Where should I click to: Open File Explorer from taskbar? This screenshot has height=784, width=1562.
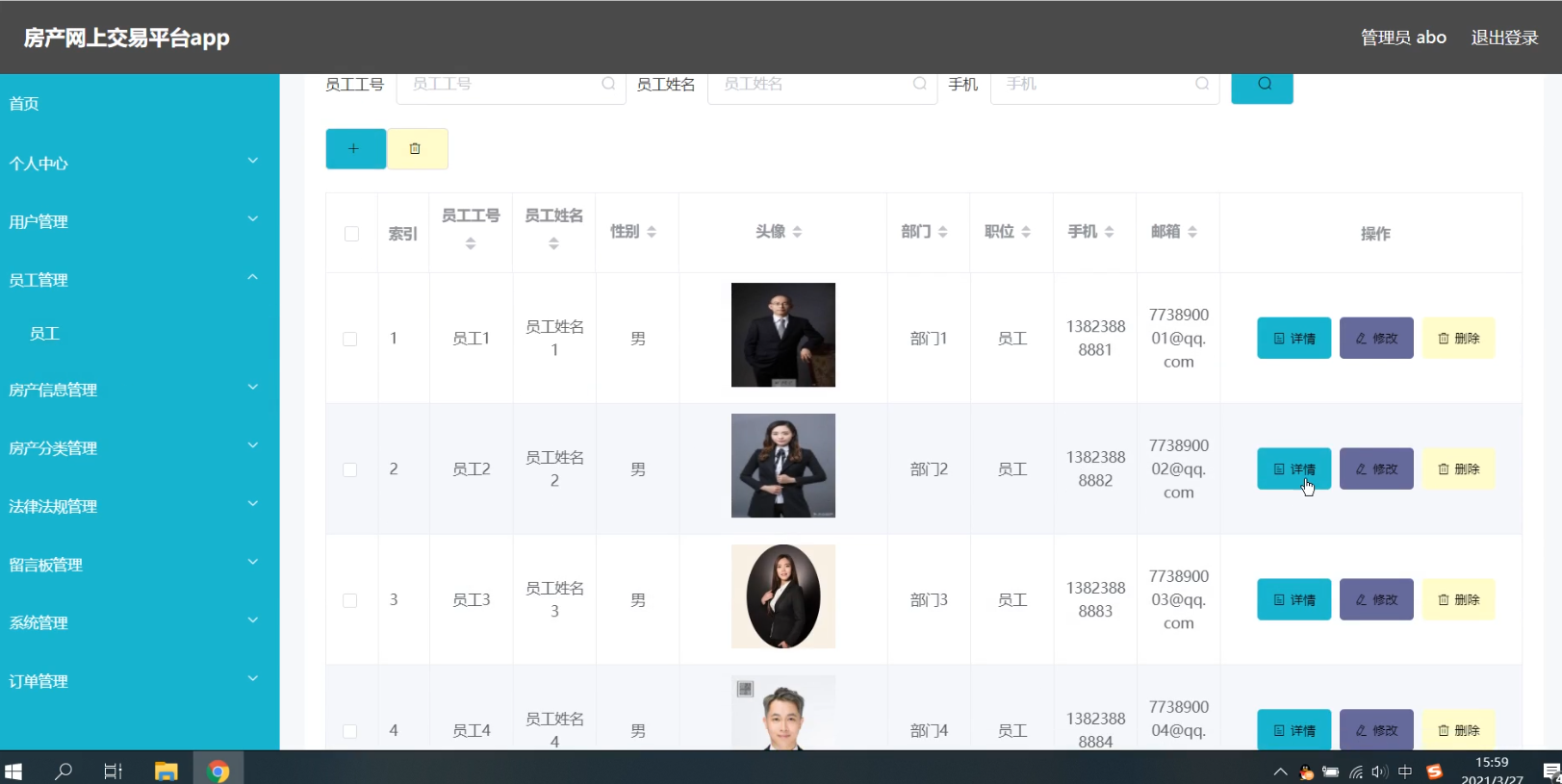point(166,771)
